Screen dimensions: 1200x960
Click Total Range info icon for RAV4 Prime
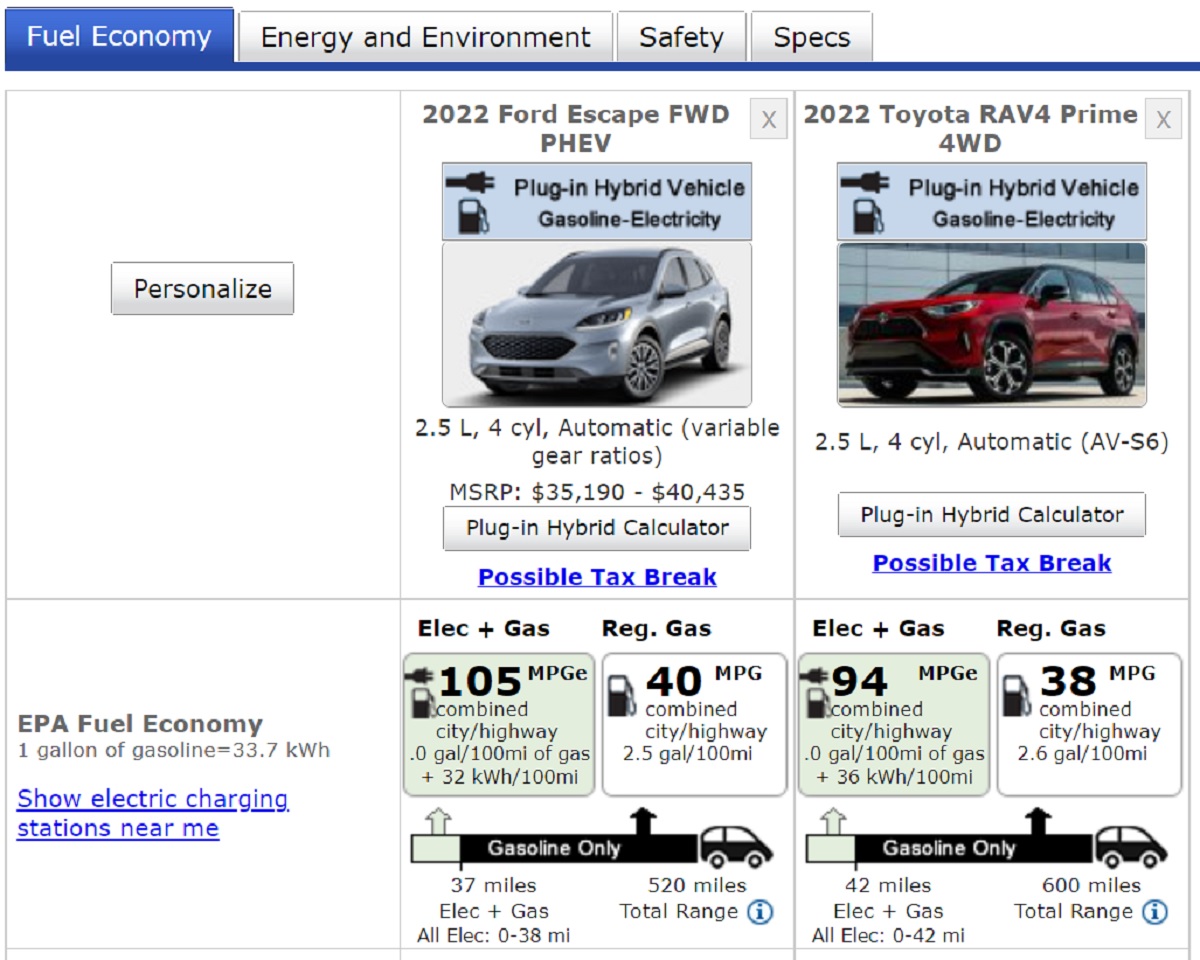[x=1155, y=912]
